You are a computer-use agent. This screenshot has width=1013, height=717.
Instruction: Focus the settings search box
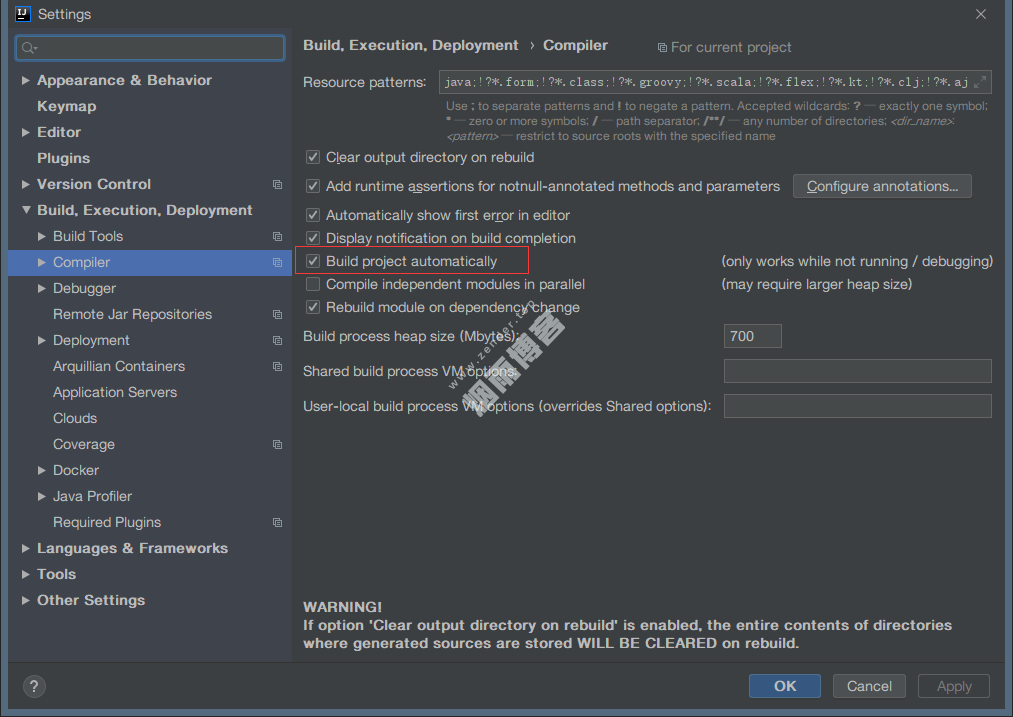150,48
